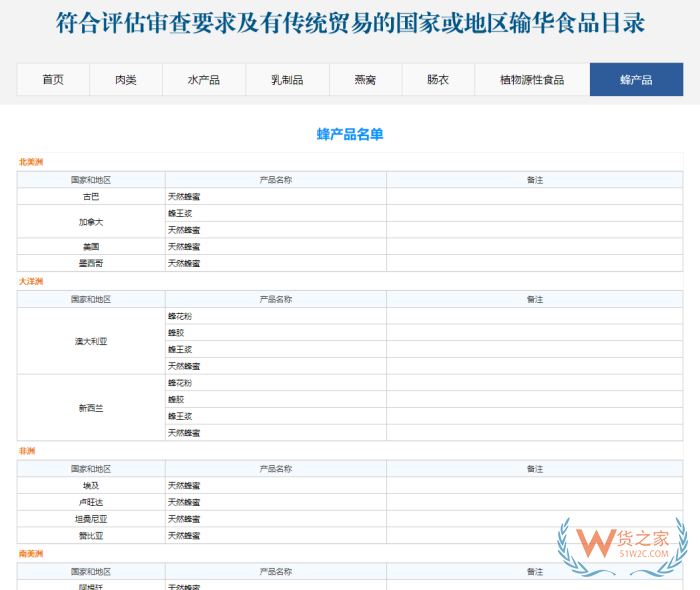The width and height of the screenshot is (700, 590).
Task: Click 蜂花粉 under 澳大利亚
Action: point(180,316)
